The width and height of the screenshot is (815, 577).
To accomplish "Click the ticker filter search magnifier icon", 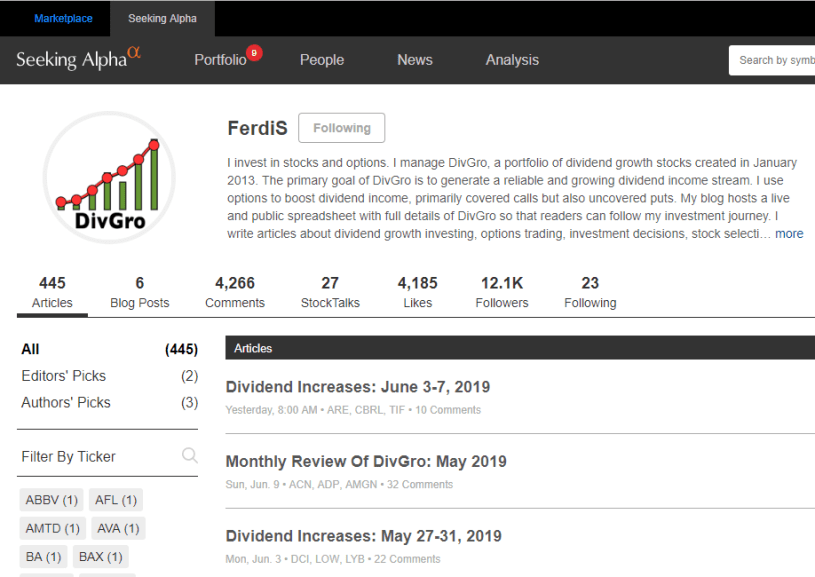I will [x=189, y=456].
